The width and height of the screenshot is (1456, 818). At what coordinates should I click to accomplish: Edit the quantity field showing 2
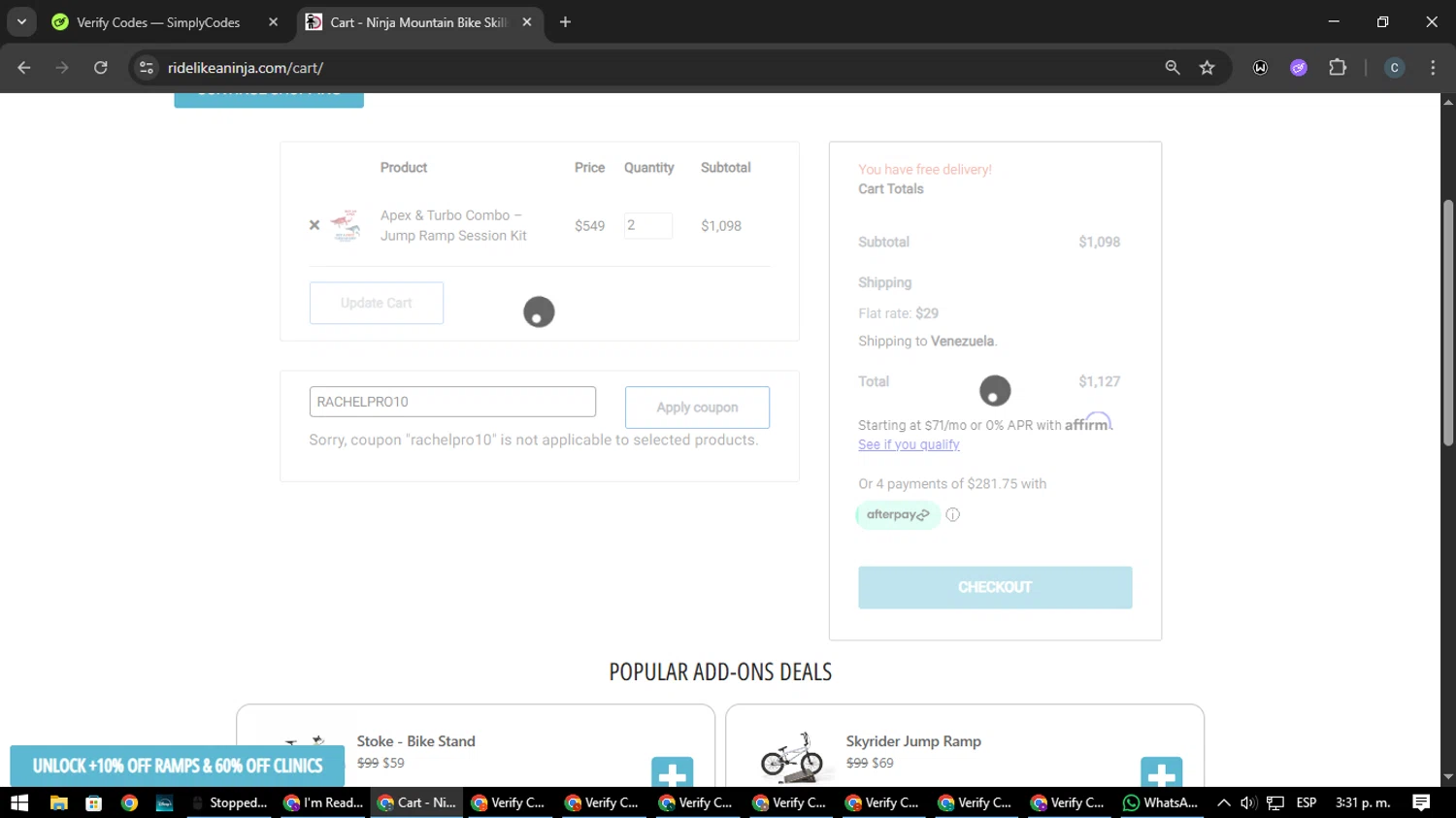tap(648, 225)
